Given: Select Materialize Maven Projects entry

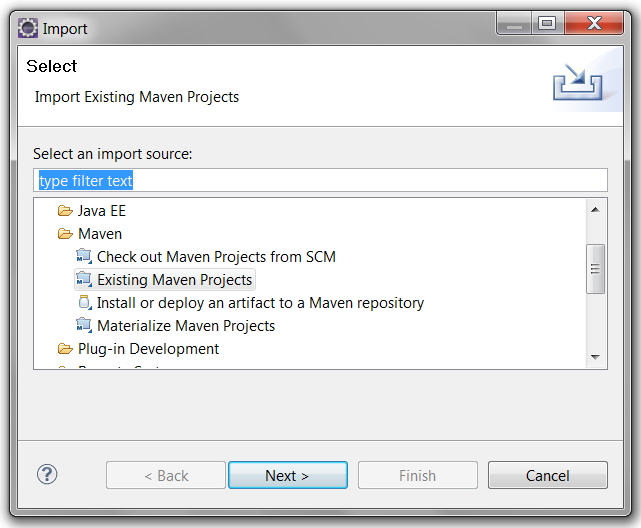Looking at the screenshot, I should pos(186,326).
